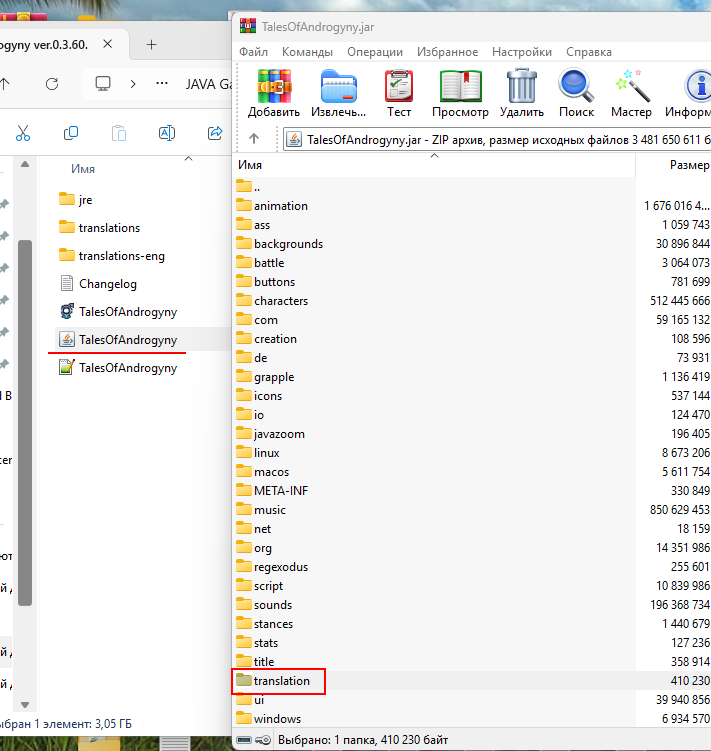Select the translation folder in archive
The width and height of the screenshot is (711, 751).
point(273,681)
